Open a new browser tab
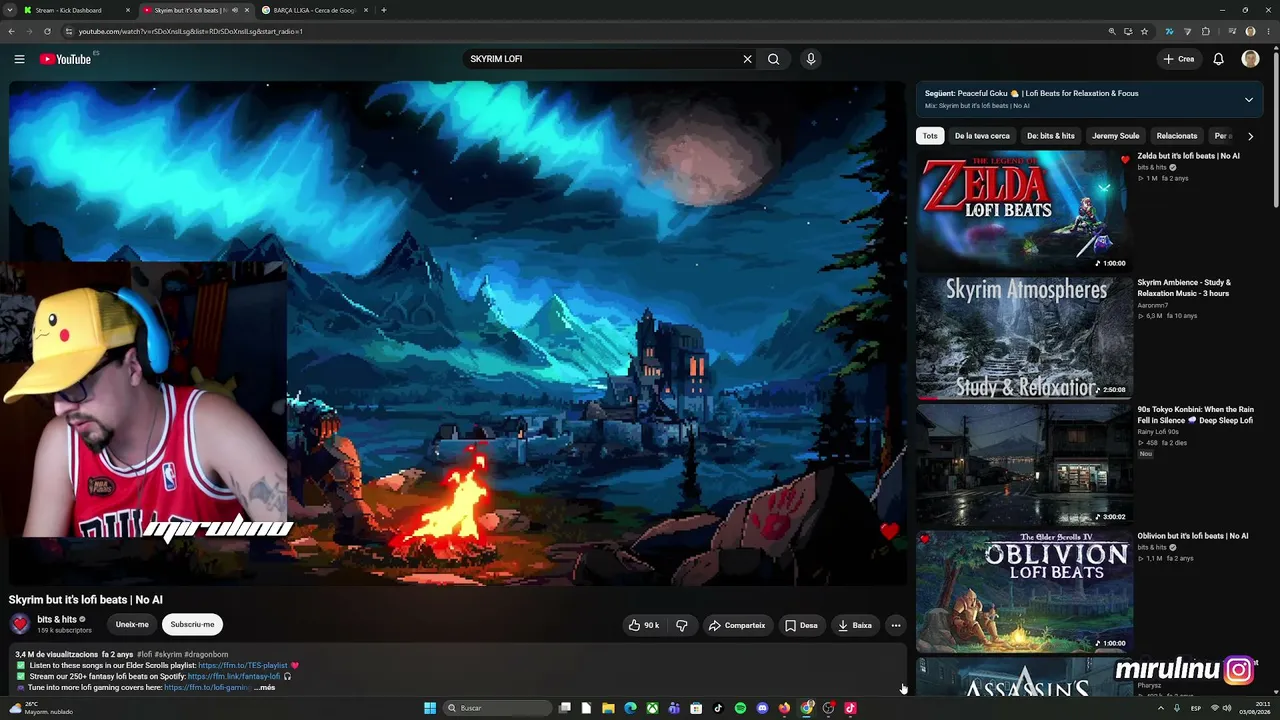Screen dimensions: 1280x720 pos(384,10)
